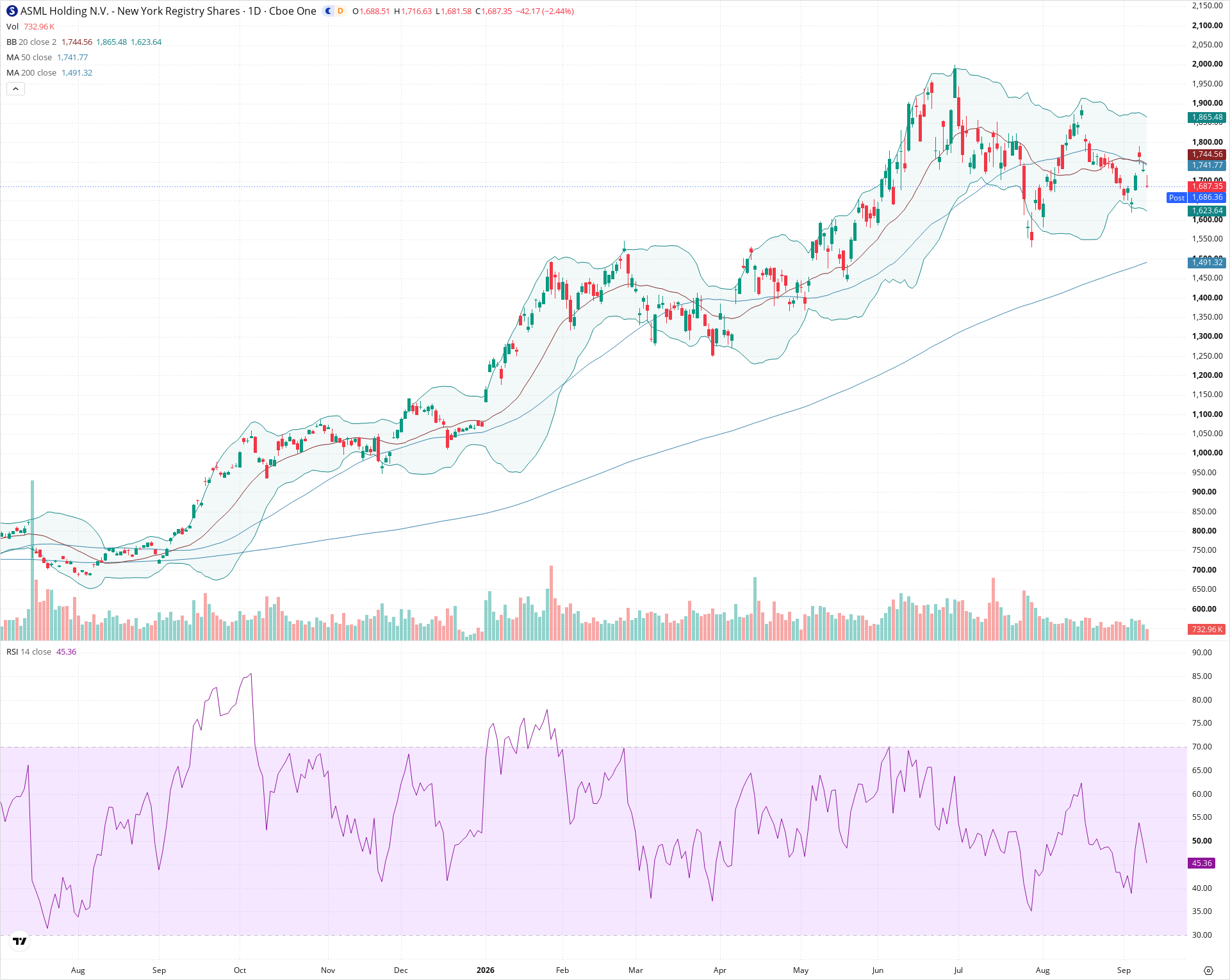Select the BB 20 close 2 legend

tap(31, 42)
